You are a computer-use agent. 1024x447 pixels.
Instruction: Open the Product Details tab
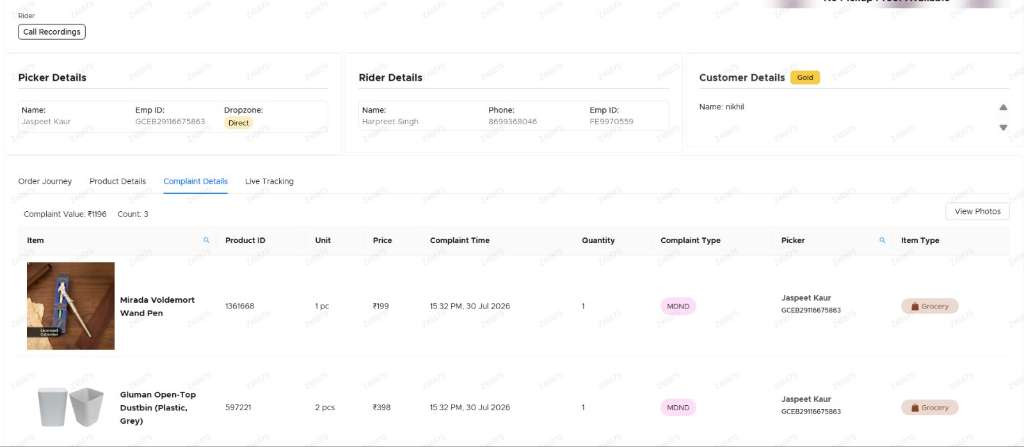click(118, 181)
